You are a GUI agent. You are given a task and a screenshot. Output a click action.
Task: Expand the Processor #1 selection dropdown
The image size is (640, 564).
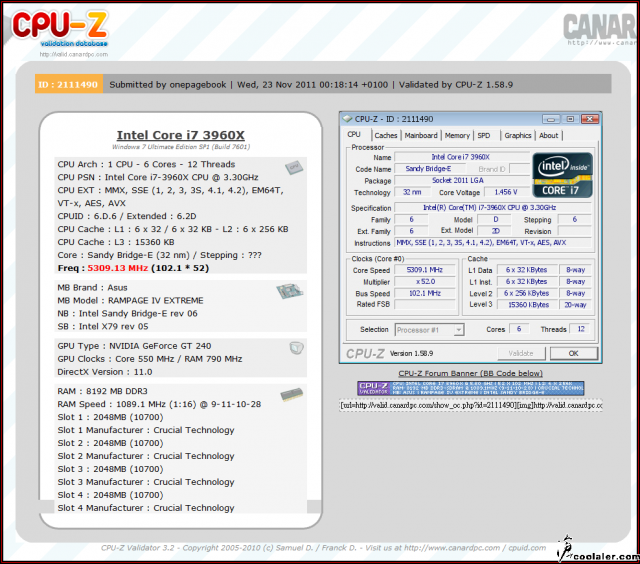coord(459,330)
